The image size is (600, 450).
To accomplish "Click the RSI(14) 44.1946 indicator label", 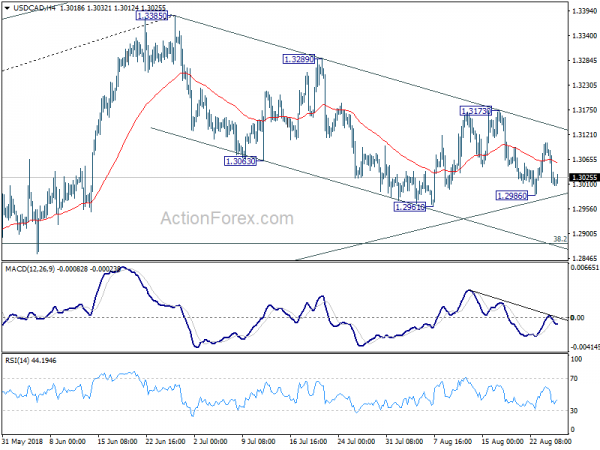I will (31, 360).
